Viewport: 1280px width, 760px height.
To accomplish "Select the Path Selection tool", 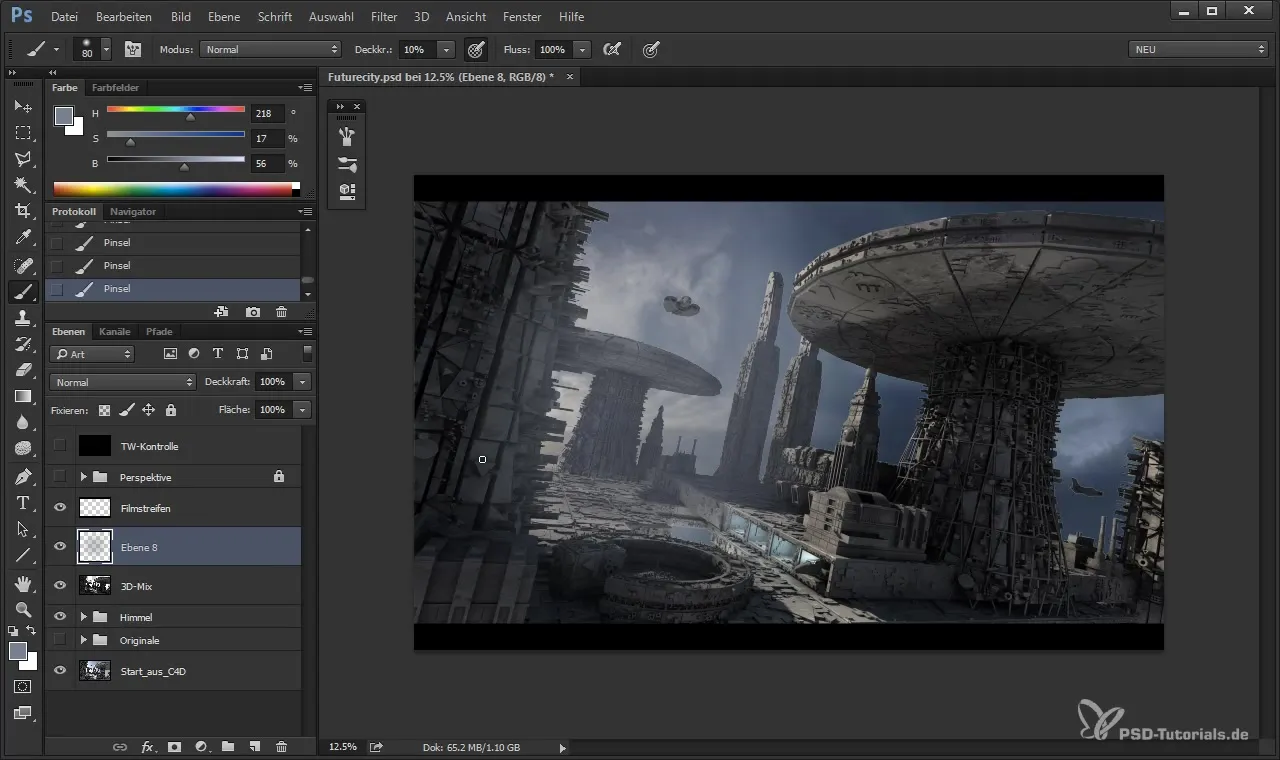I will pyautogui.click(x=22, y=529).
